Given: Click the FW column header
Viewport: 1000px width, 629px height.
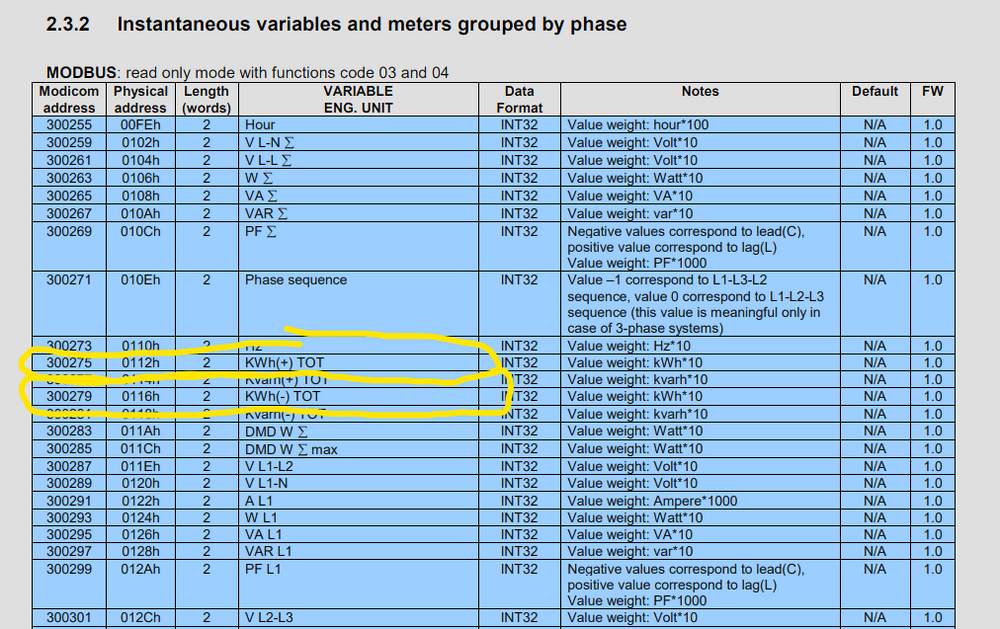Looking at the screenshot, I should (x=931, y=91).
